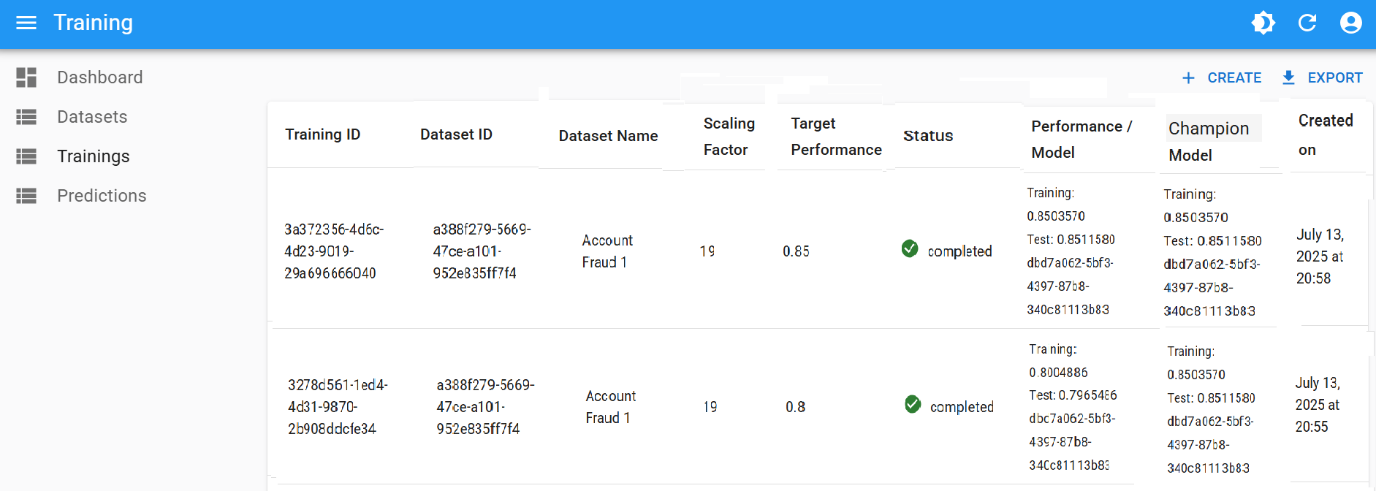
Task: Click the refresh icon in header
Action: [x=1307, y=23]
